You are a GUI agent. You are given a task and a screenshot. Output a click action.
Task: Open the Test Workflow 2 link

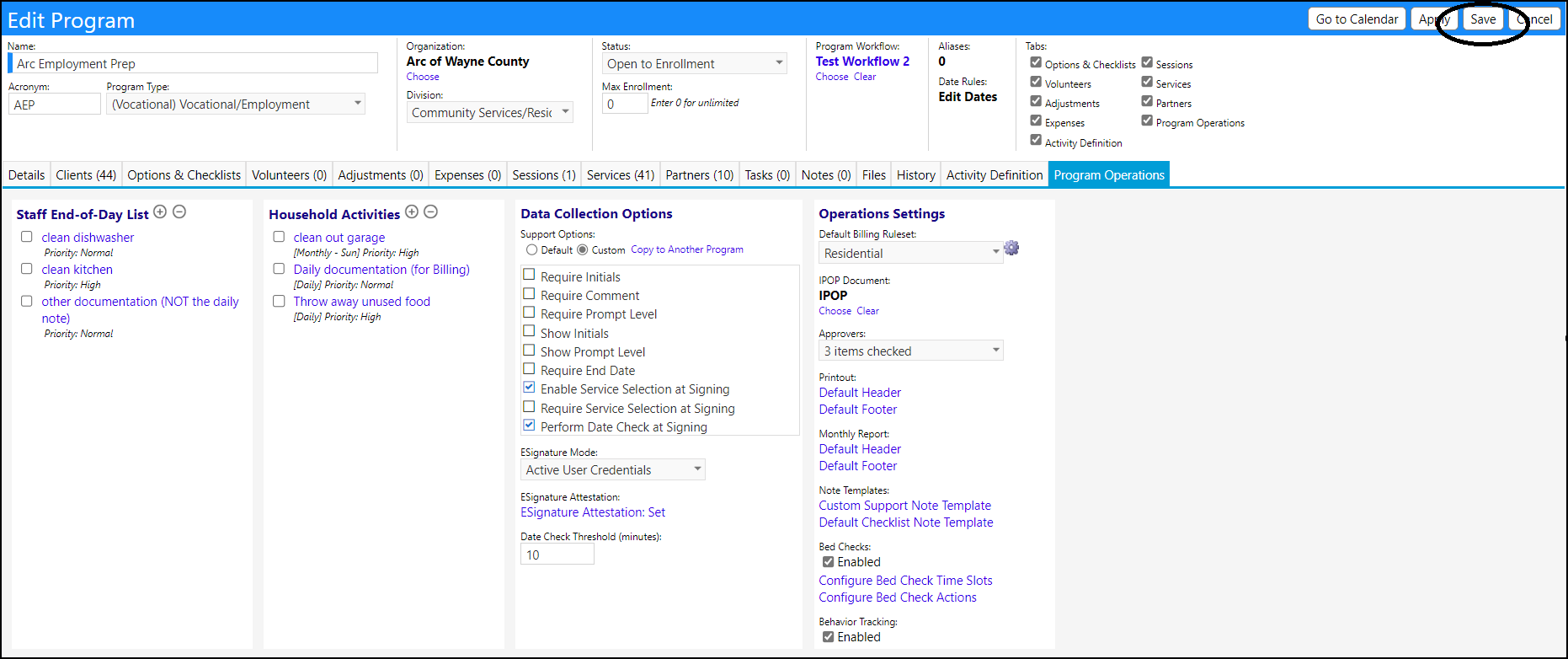click(x=862, y=62)
